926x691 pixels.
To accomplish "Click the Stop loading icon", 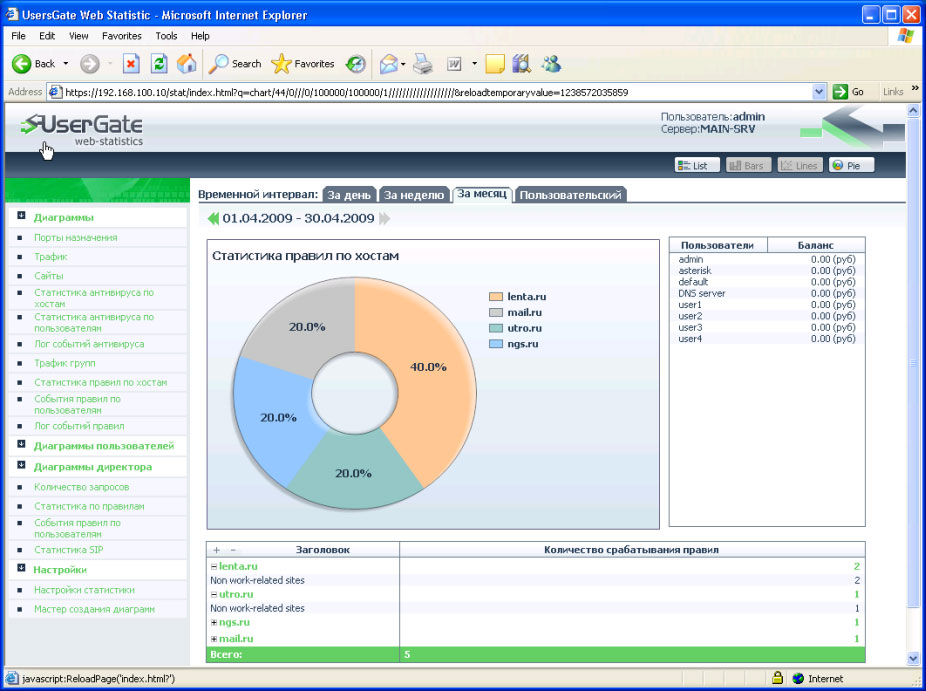I will [x=131, y=63].
